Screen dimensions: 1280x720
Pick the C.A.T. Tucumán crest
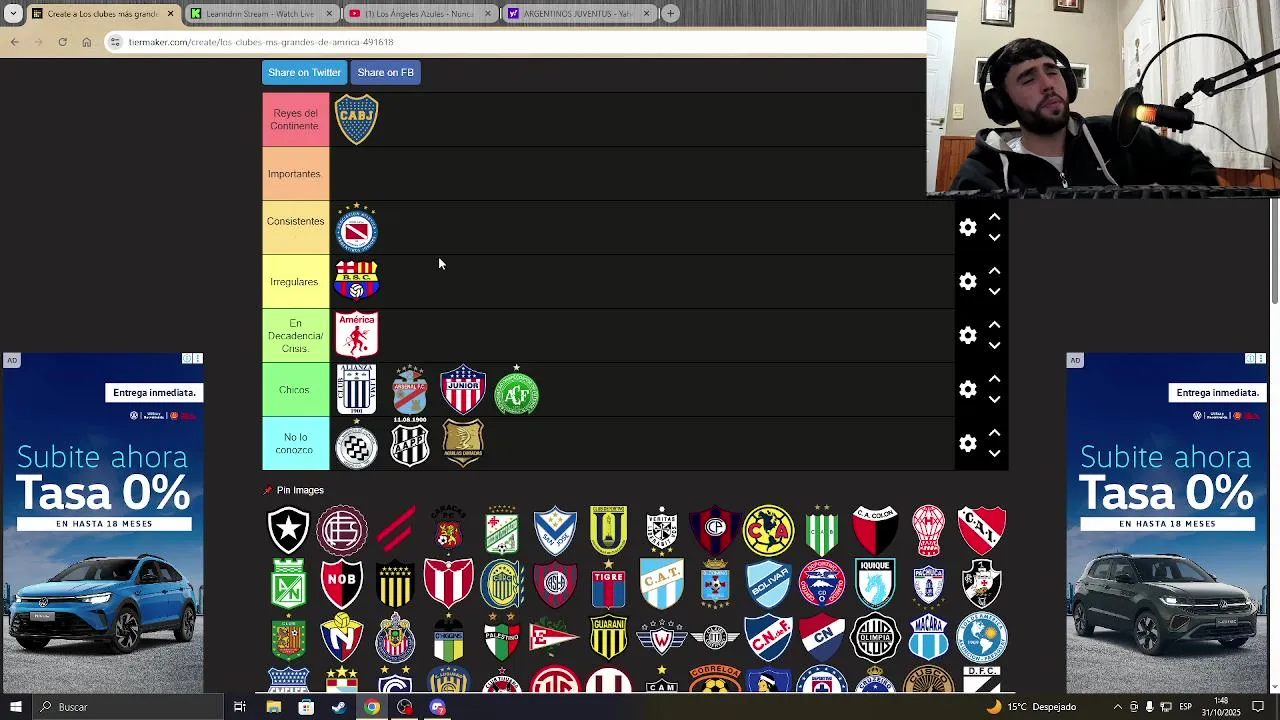coord(662,584)
